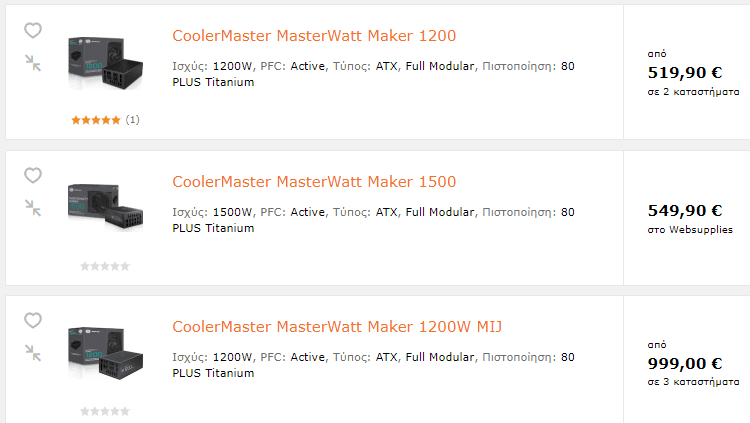View MasterWatt Maker 1500 product thumbnail
Image resolution: width=750 pixels, height=423 pixels.
click(x=105, y=207)
